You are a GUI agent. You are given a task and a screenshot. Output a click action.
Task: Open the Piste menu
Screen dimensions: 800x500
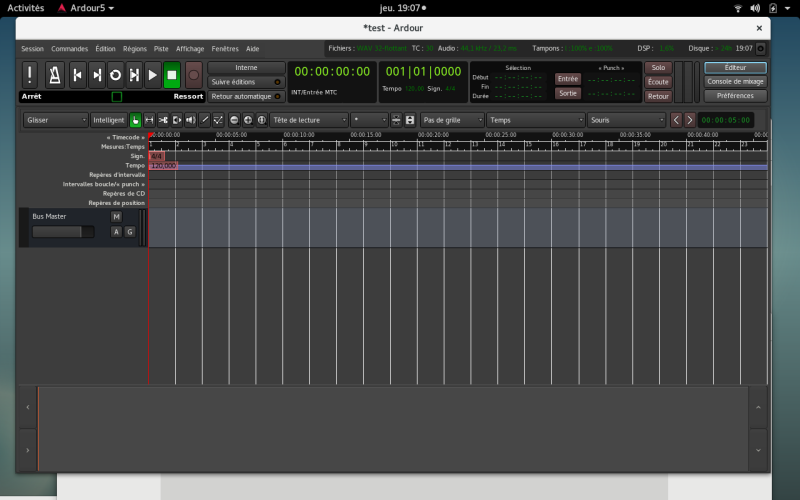coord(161,48)
